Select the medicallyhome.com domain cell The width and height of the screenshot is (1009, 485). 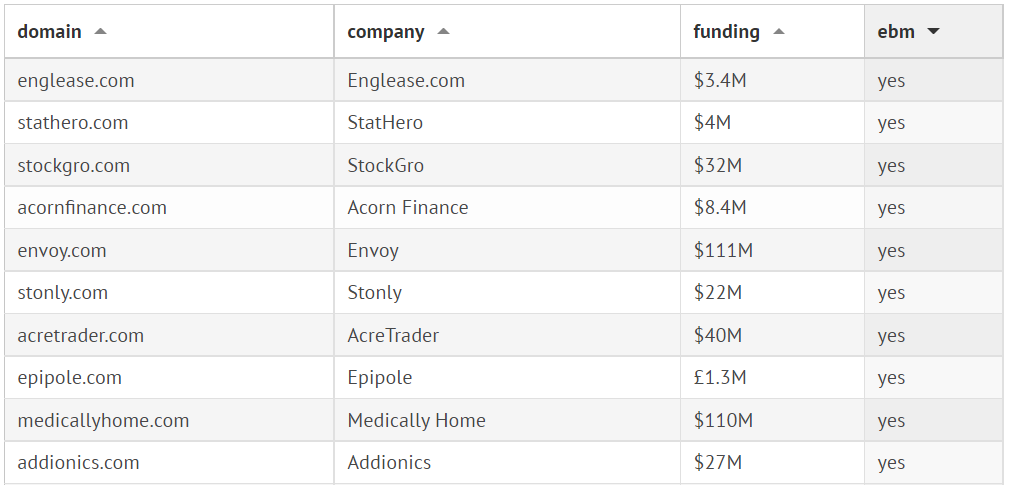coord(103,421)
